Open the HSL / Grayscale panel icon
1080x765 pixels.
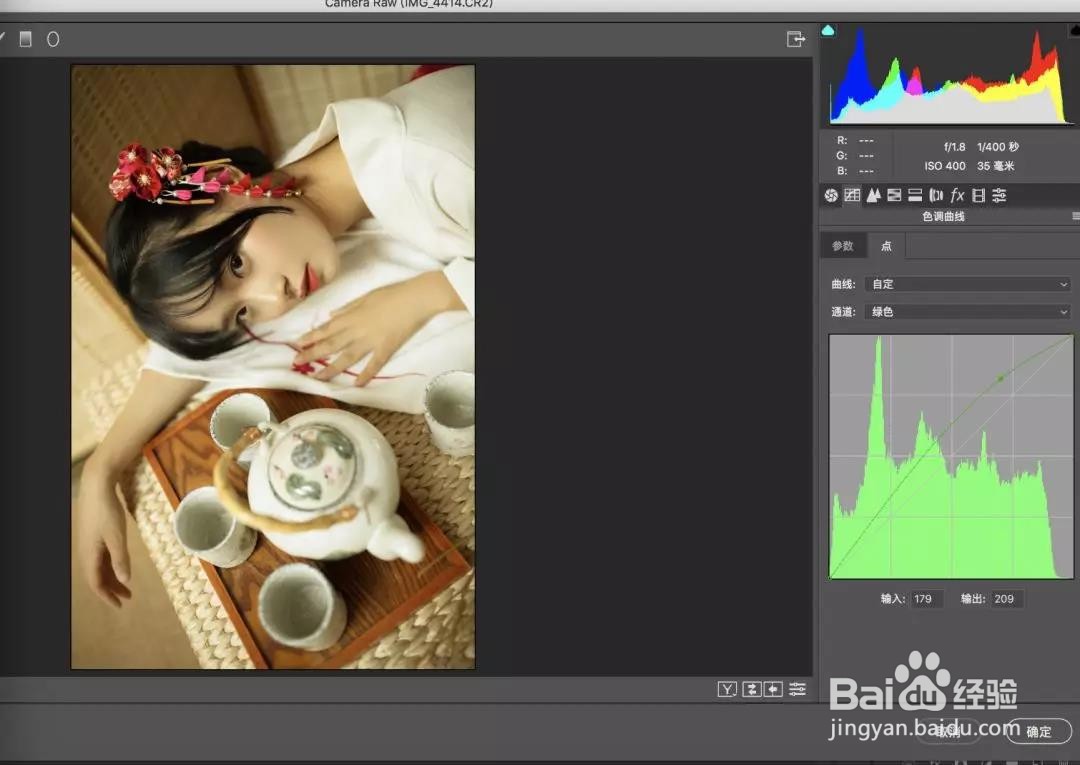click(894, 196)
